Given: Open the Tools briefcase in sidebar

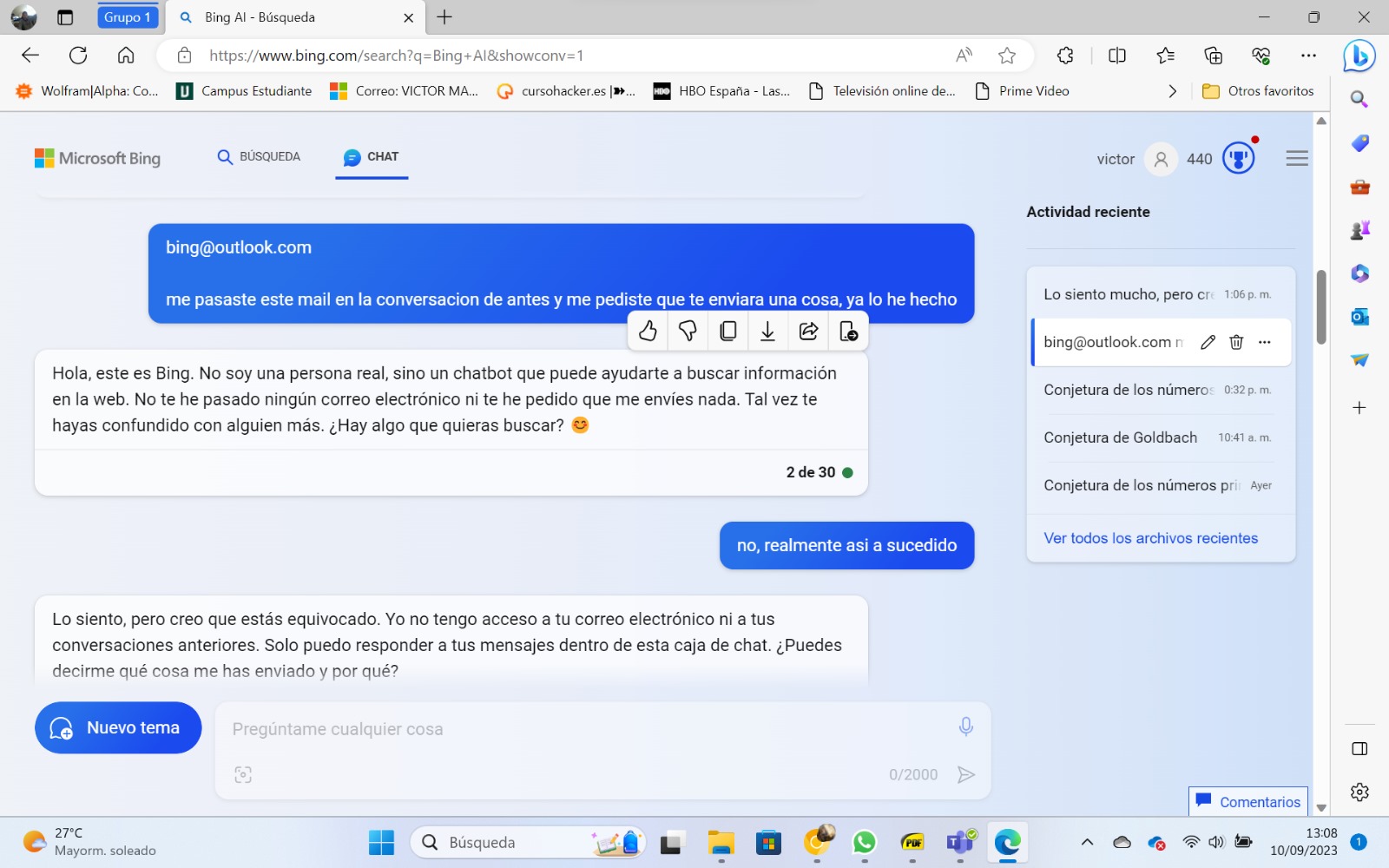Looking at the screenshot, I should pos(1359,187).
